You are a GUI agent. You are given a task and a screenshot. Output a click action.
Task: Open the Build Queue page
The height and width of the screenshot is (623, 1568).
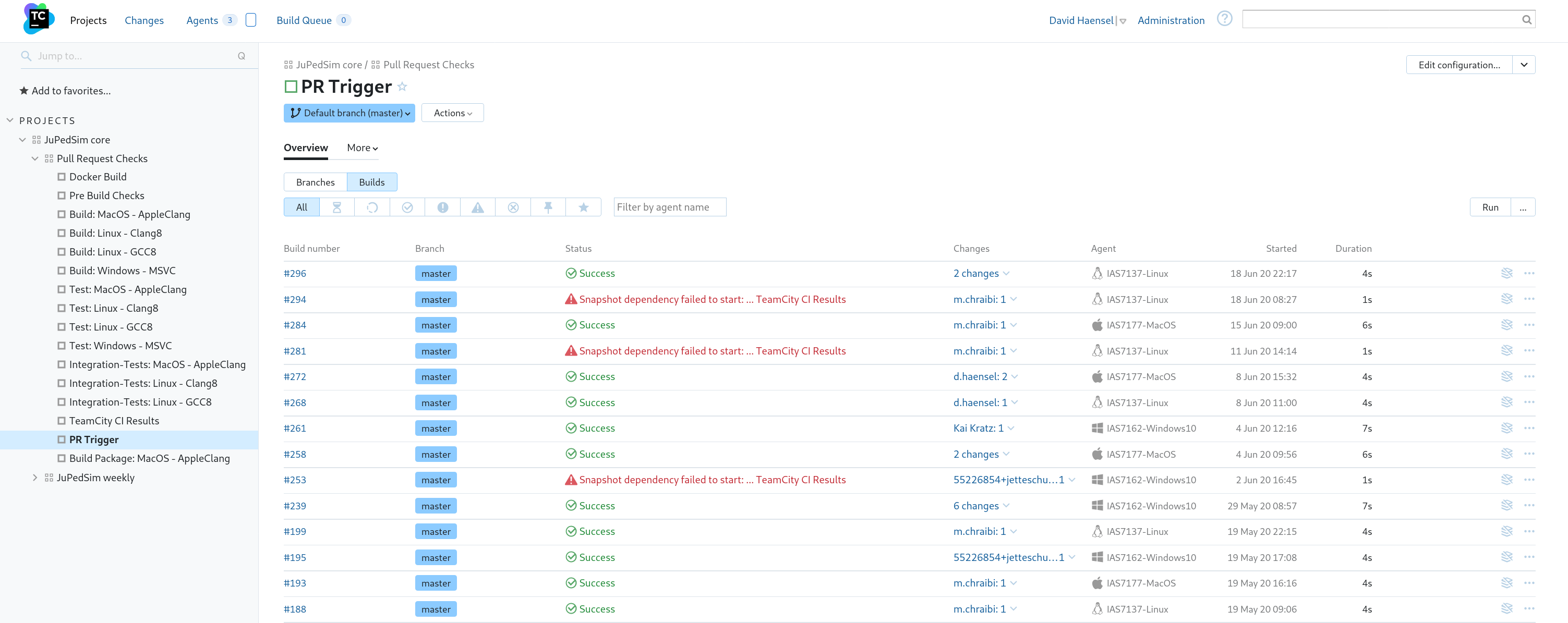tap(304, 21)
